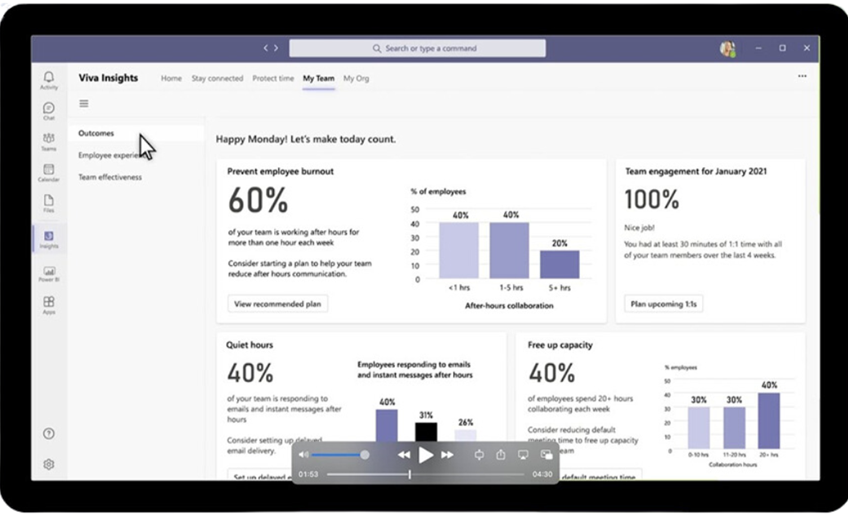
Task: Play the video
Action: (426, 455)
